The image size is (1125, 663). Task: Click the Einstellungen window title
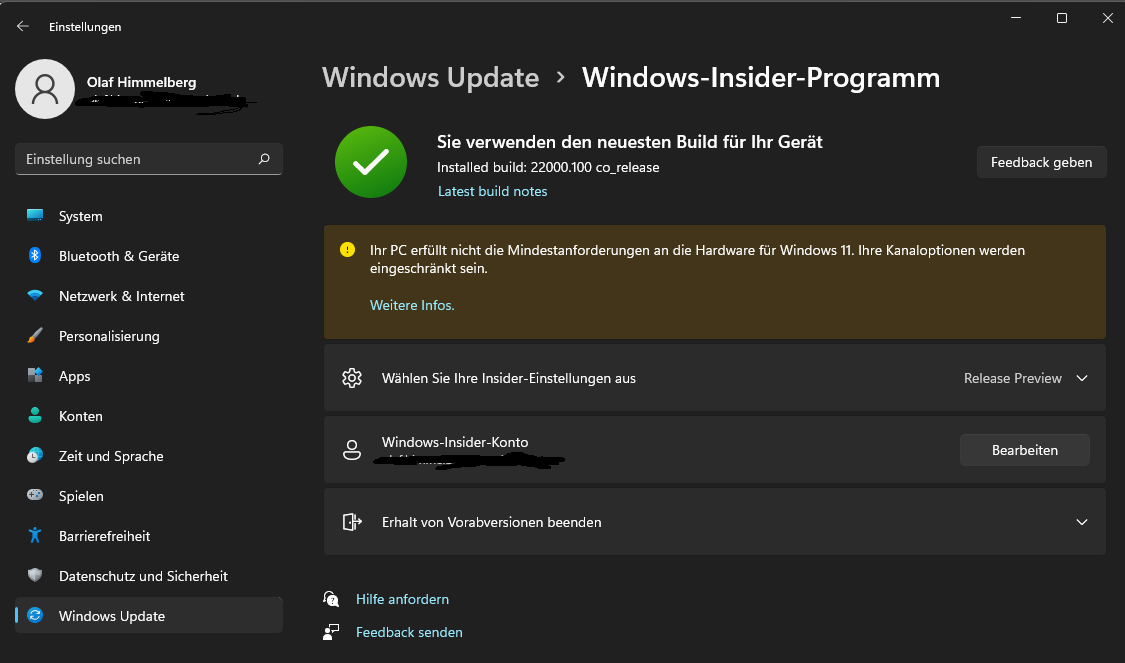point(85,27)
